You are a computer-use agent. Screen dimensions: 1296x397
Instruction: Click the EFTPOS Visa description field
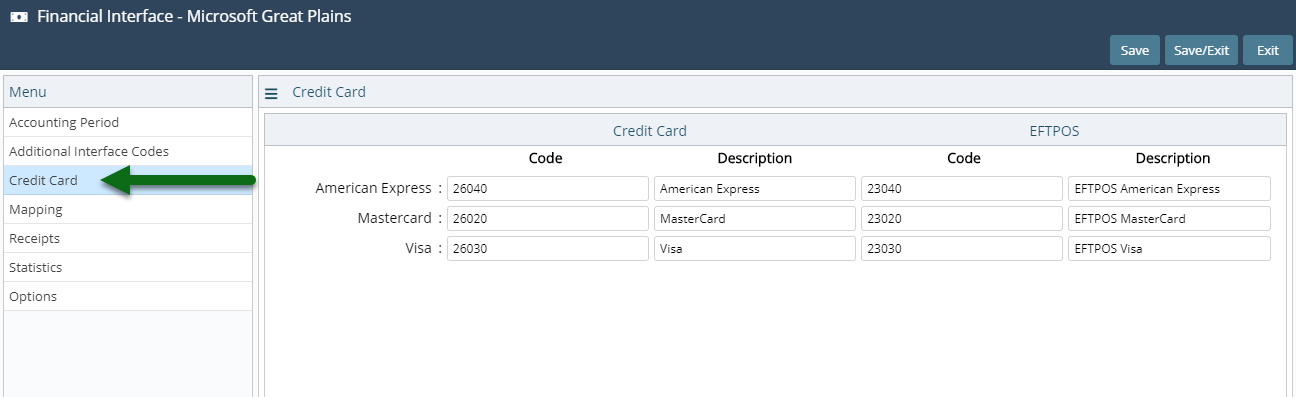point(1169,248)
